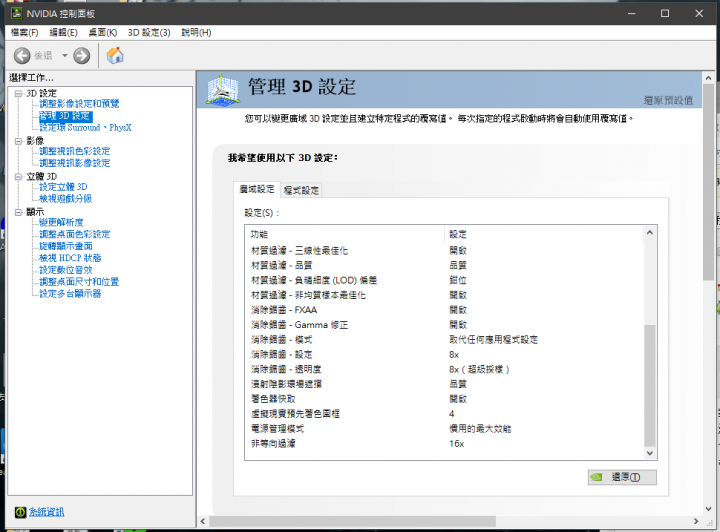720x532 pixels.
Task: Open the 說明(H) menu
Action: point(196,33)
